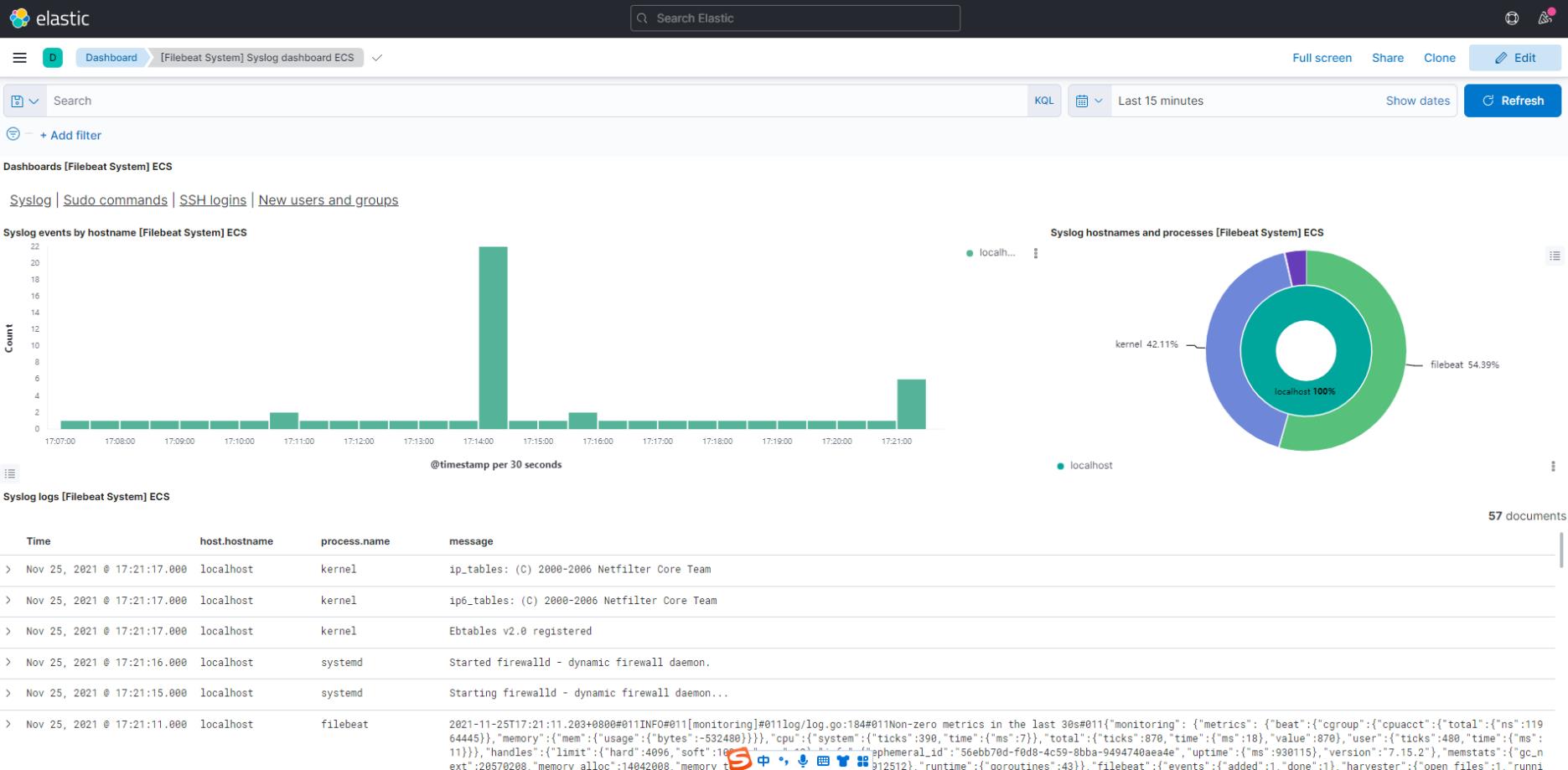Open the main navigation hamburger menu
1568x770 pixels.
point(19,58)
